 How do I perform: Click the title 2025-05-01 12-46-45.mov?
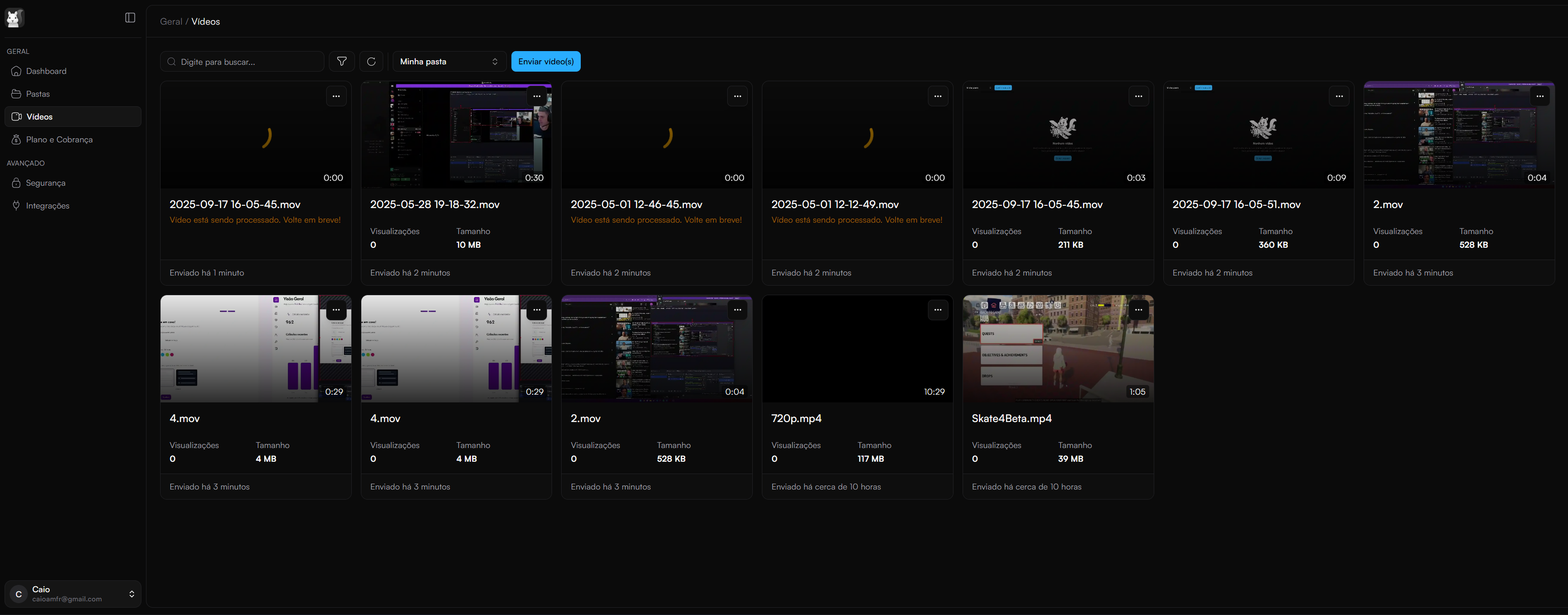tap(637, 204)
